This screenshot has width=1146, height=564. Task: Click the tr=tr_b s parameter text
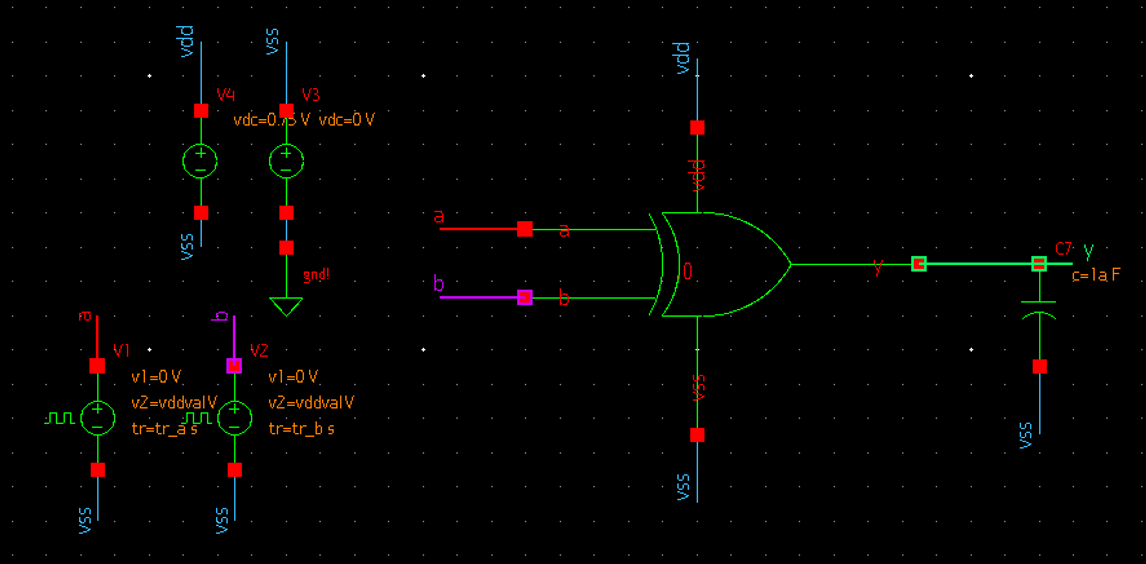[x=301, y=430]
